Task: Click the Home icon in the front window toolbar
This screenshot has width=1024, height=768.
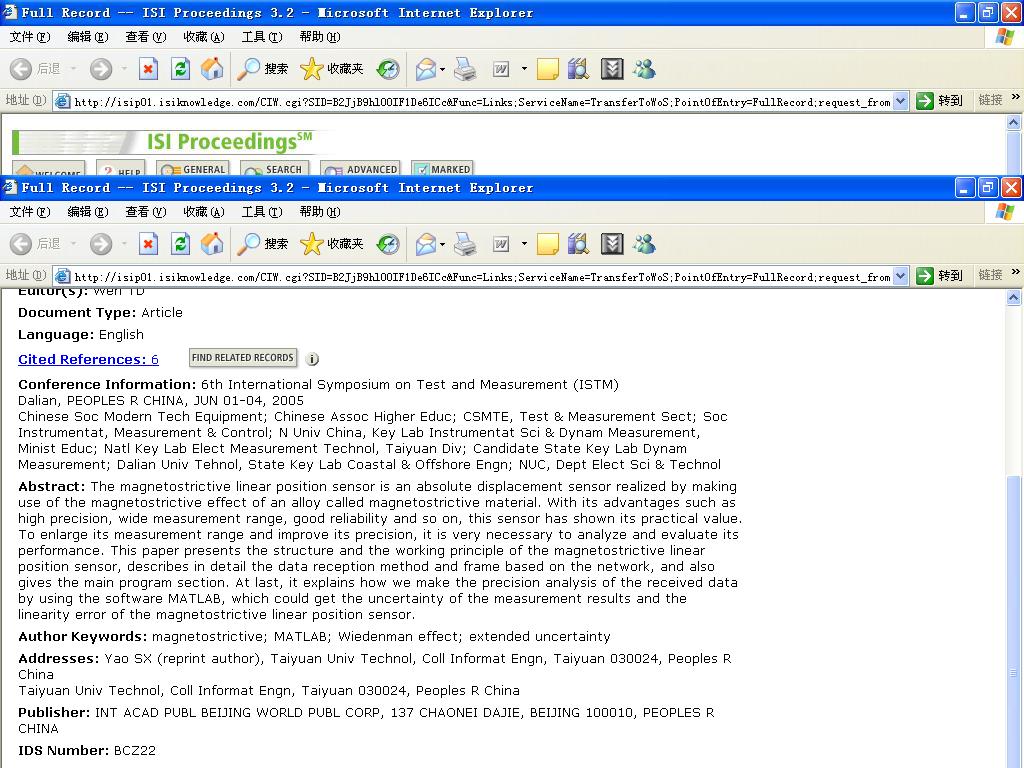Action: (212, 244)
